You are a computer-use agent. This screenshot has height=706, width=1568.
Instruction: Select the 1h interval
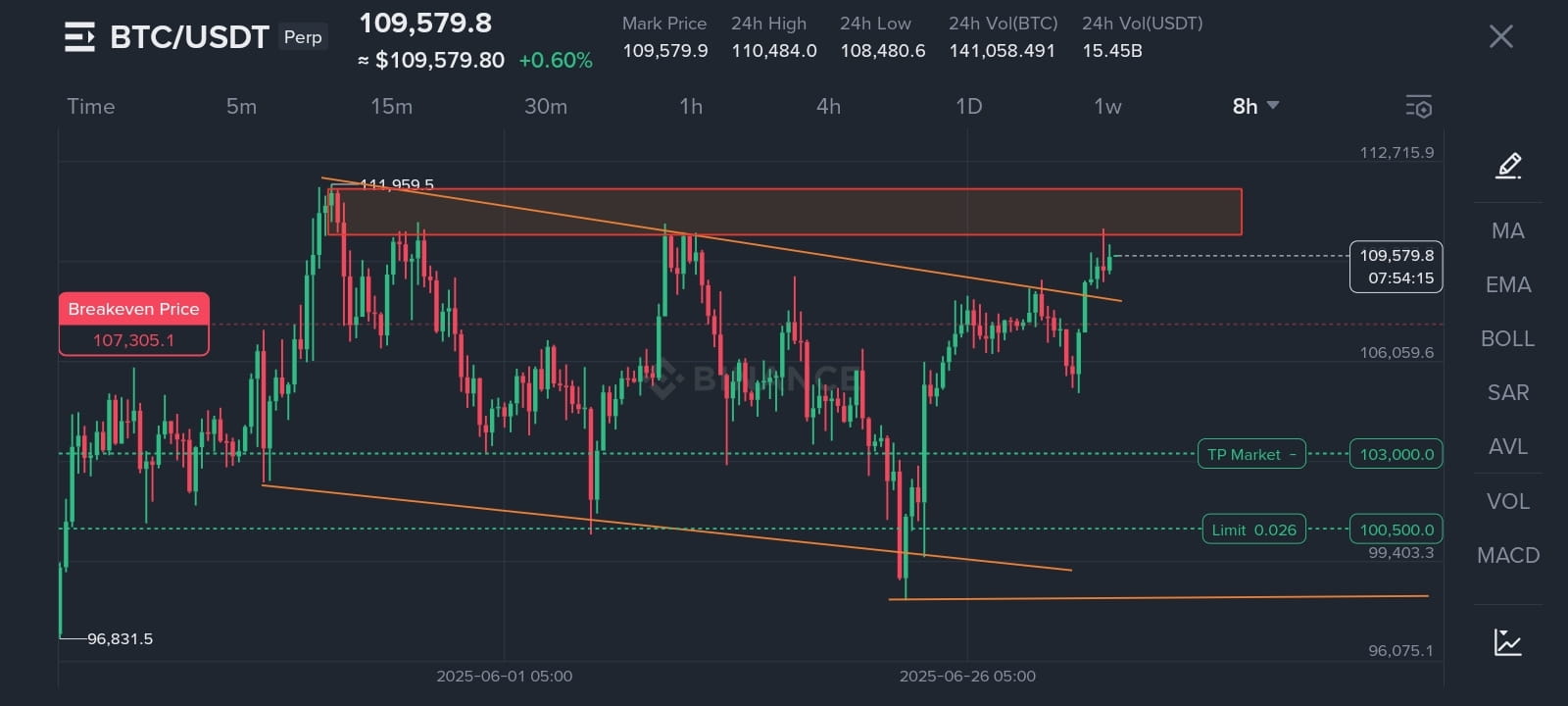tap(691, 106)
